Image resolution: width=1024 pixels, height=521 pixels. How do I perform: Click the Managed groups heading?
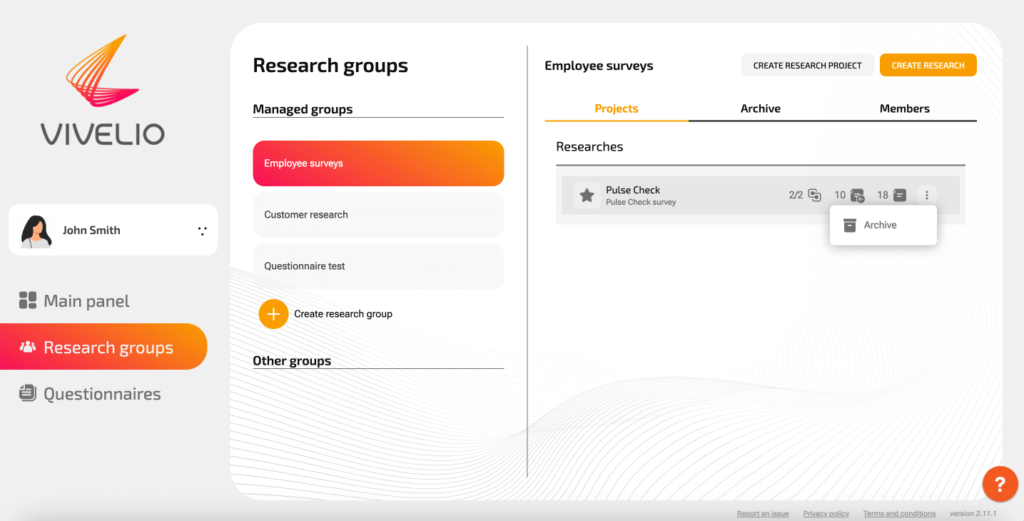302,109
